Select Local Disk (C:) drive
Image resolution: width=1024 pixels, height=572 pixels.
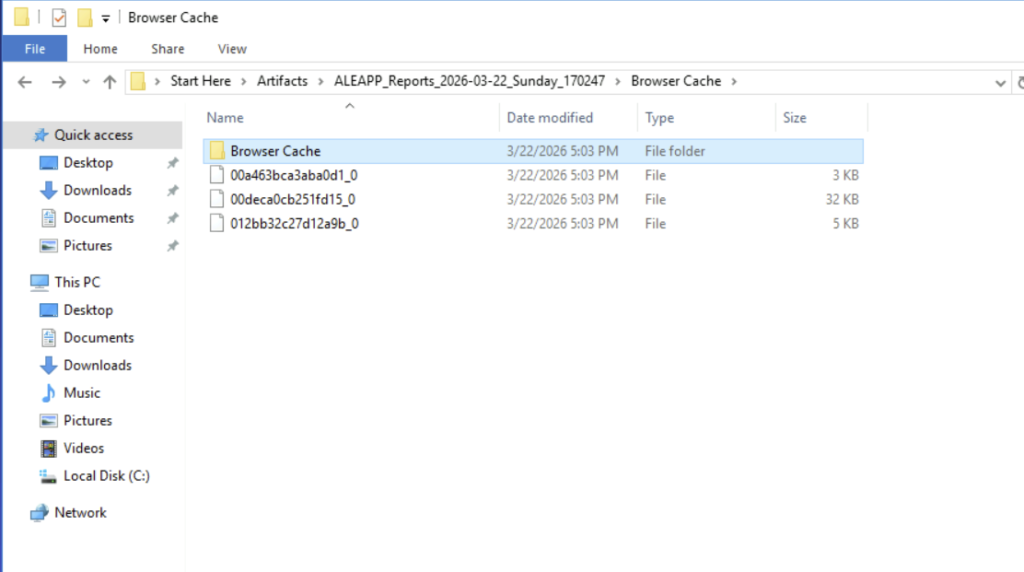pos(106,476)
